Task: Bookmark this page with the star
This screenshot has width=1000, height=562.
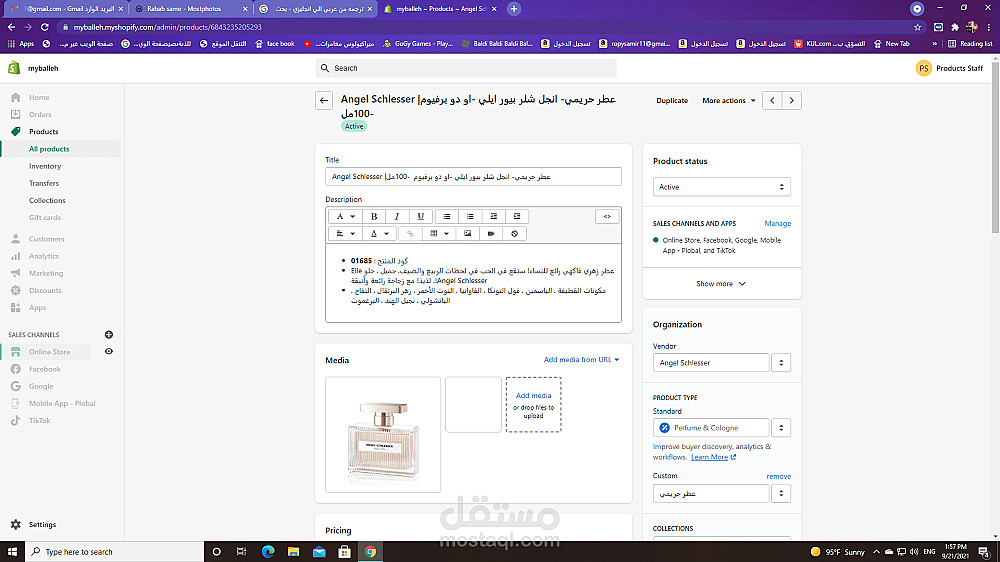Action: (917, 27)
